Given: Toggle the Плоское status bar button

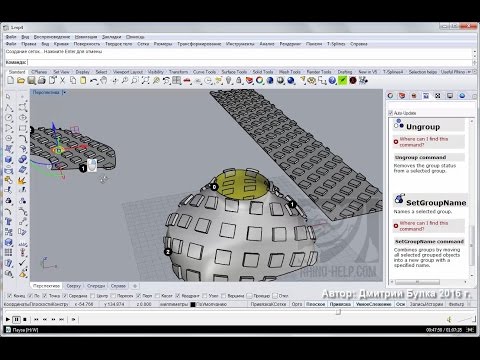Looking at the screenshot, I should [315, 304].
